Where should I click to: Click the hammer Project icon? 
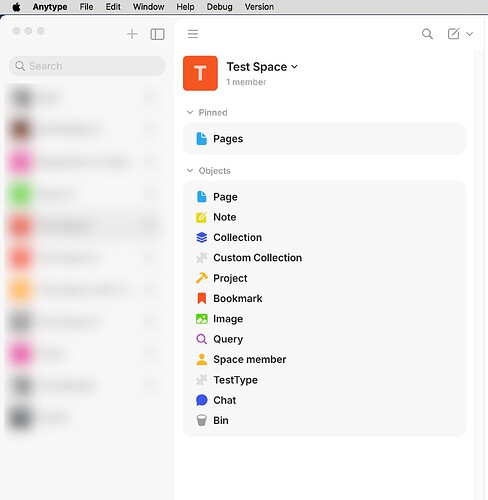pos(201,278)
